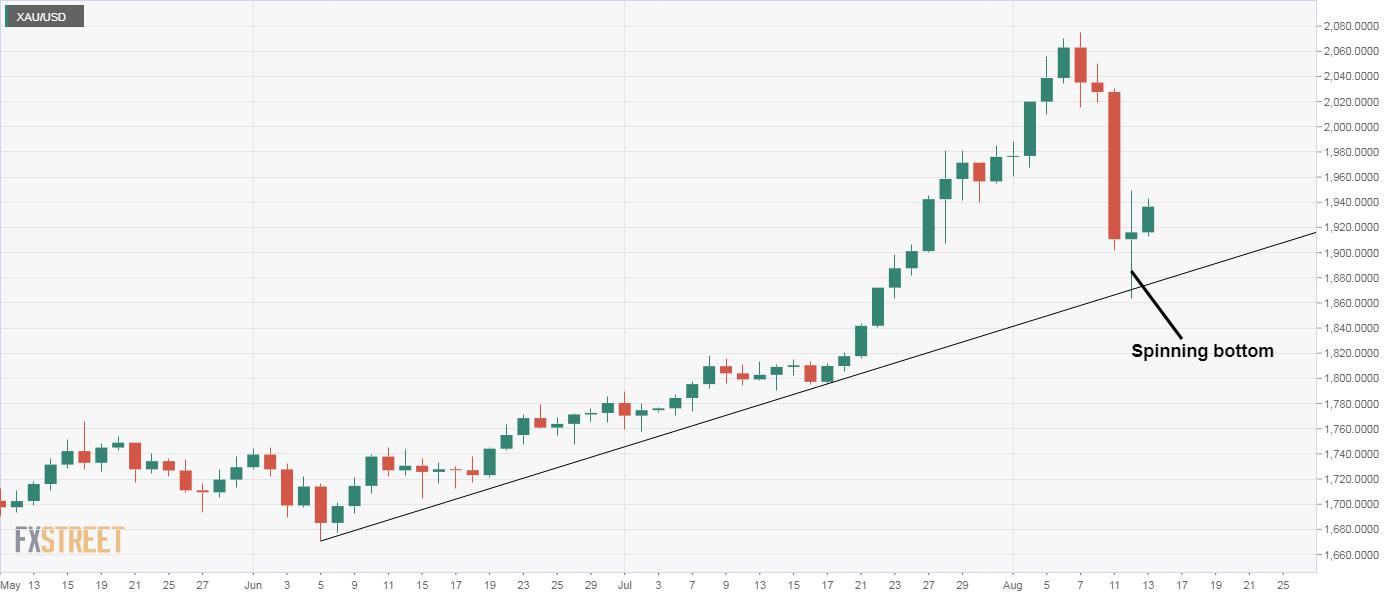The height and width of the screenshot is (598, 1387).
Task: Click the May label on date axis
Action: [x=10, y=584]
